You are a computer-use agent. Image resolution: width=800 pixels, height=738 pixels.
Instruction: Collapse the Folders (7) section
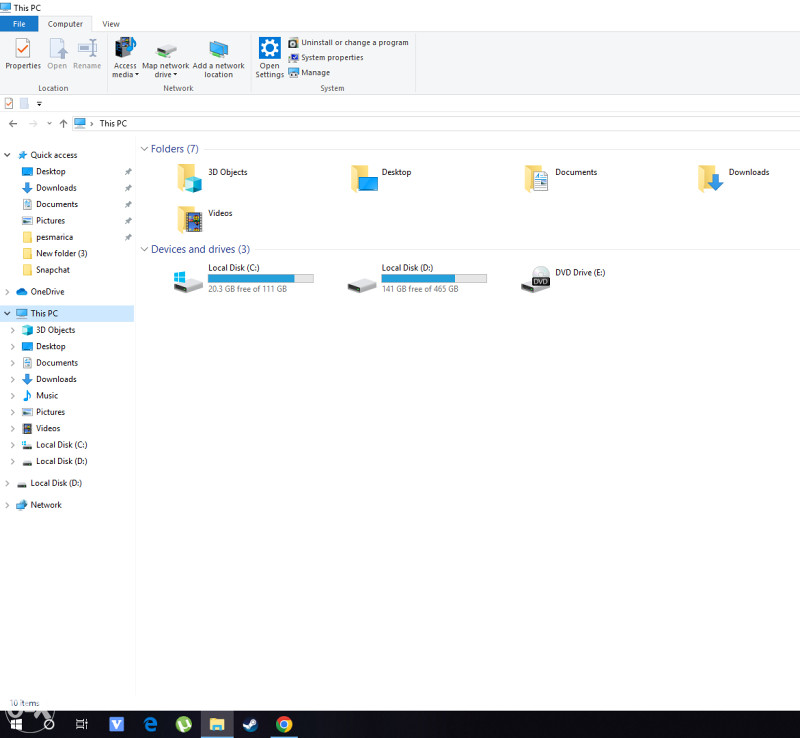[145, 148]
